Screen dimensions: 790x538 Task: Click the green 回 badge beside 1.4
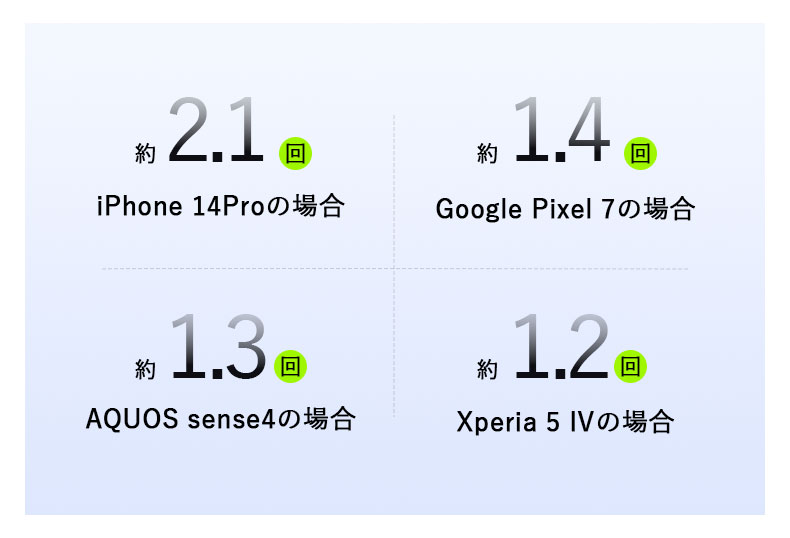640,154
